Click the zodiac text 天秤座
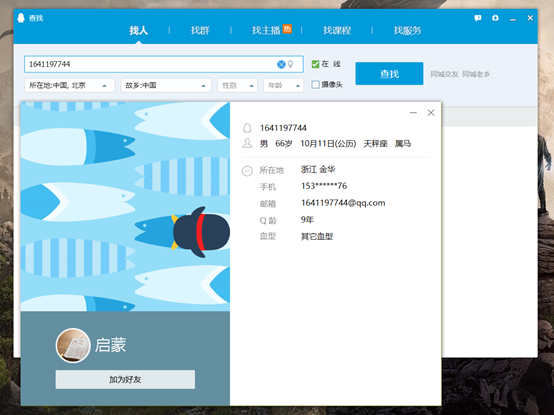The width and height of the screenshot is (554, 415). [x=376, y=144]
